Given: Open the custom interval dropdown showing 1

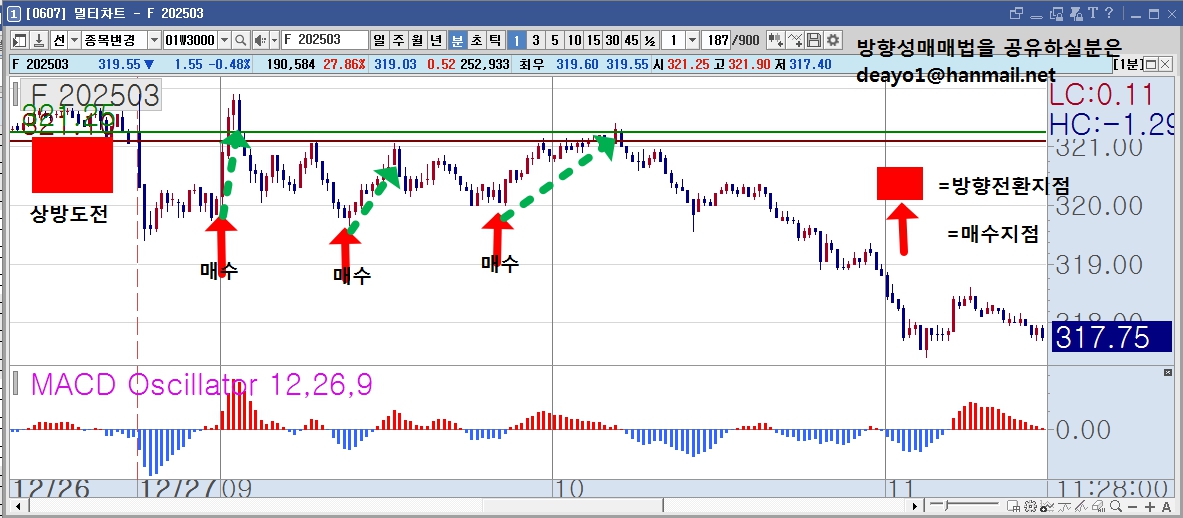Looking at the screenshot, I should coord(692,40).
